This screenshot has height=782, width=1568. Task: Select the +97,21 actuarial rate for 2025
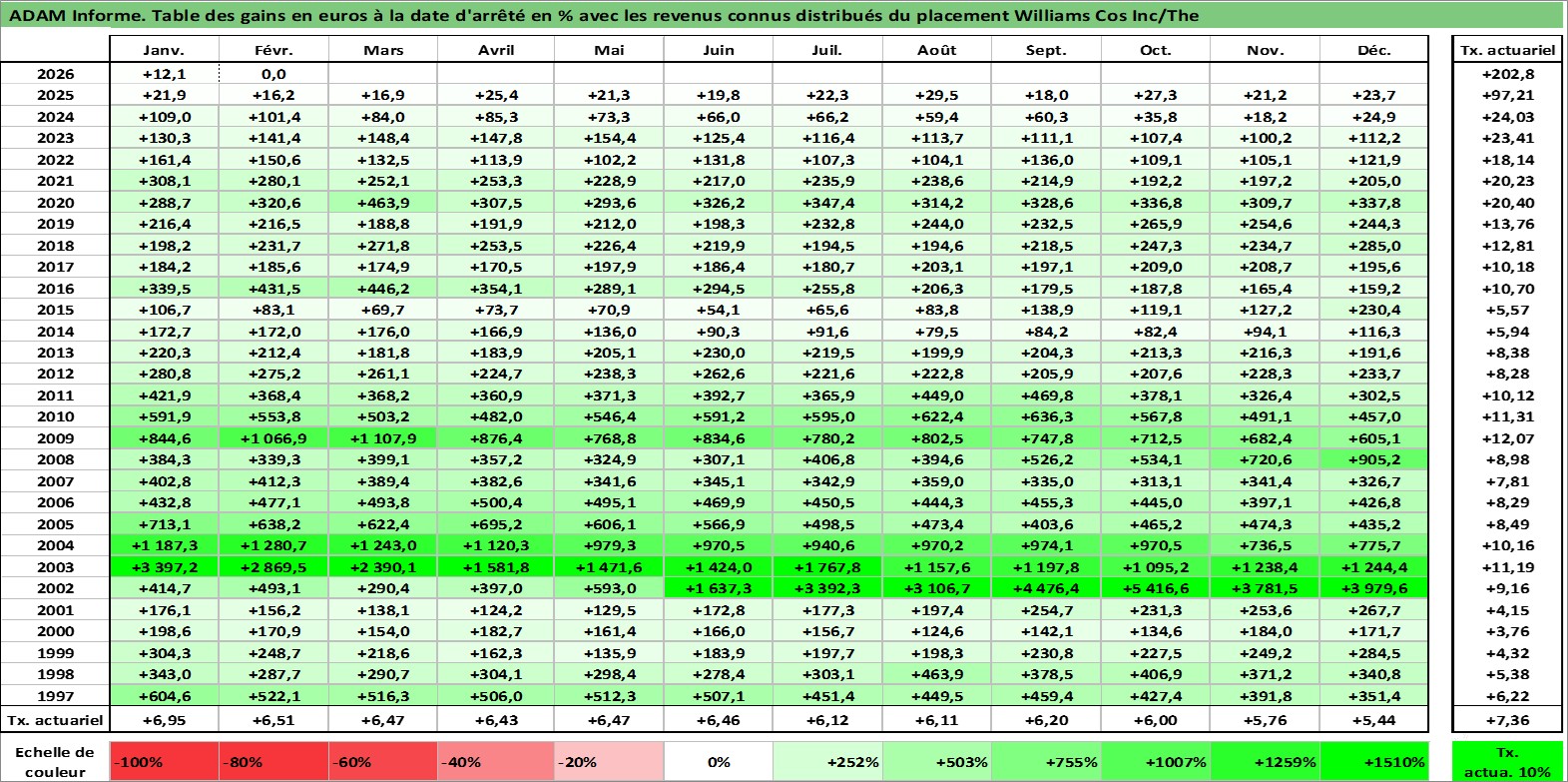click(1507, 95)
